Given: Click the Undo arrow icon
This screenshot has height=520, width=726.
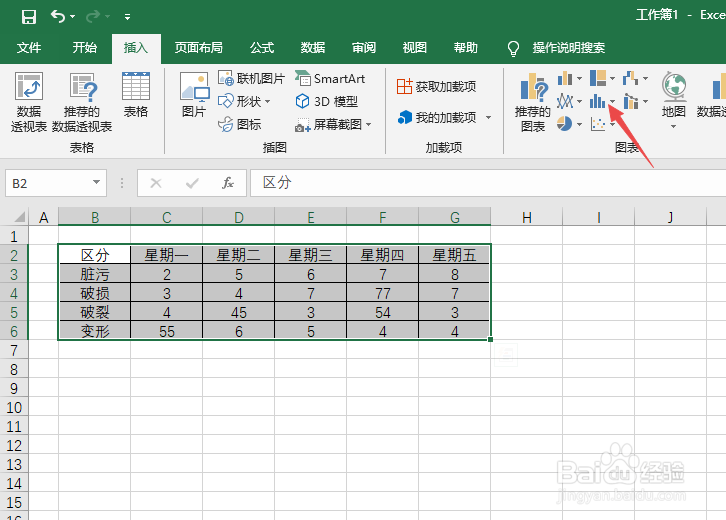Looking at the screenshot, I should pos(58,17).
